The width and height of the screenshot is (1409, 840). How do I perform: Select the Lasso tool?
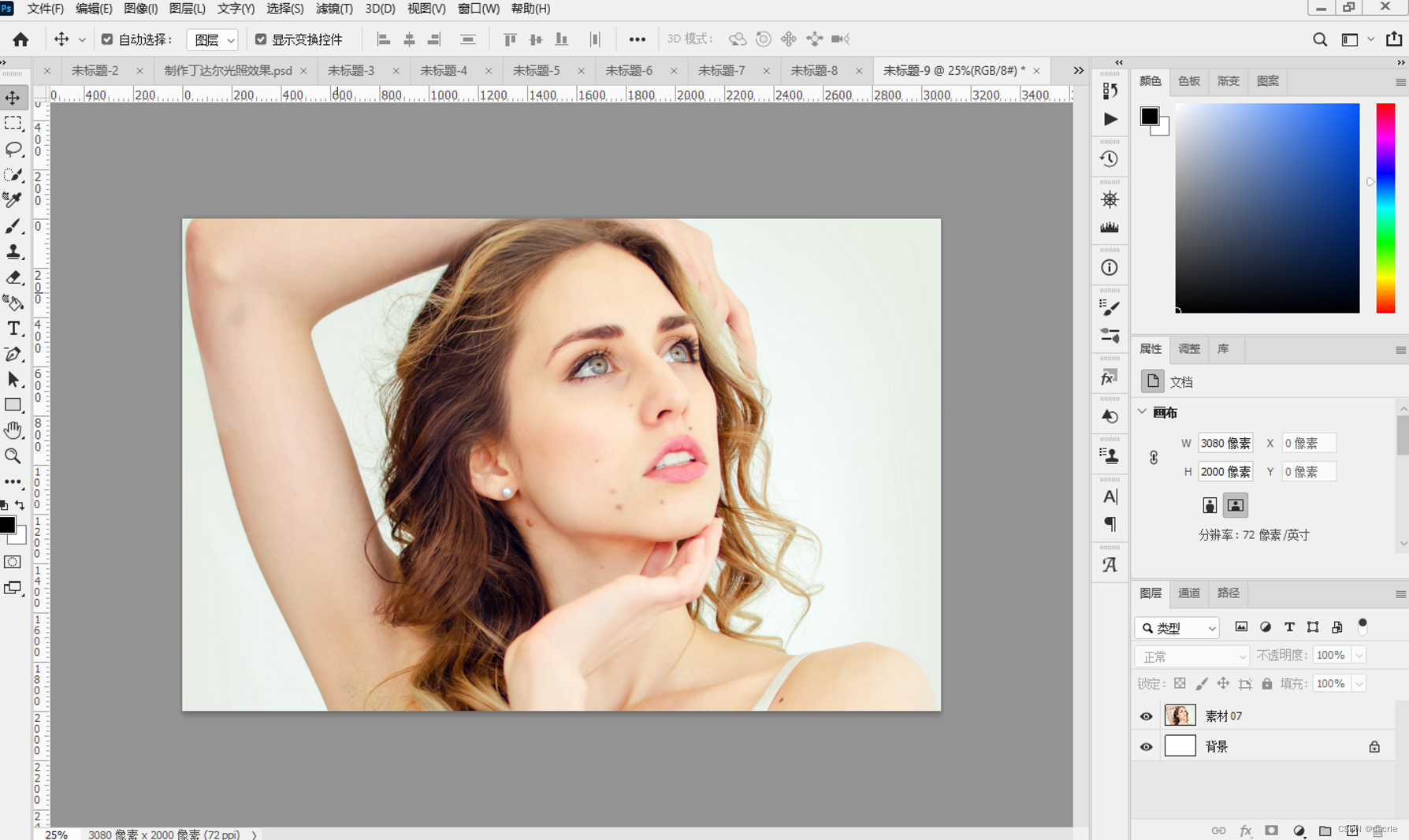coord(13,149)
